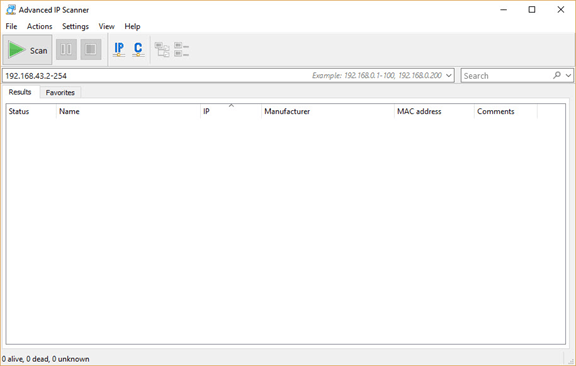Open the Settings menu
576x366 pixels.
point(75,26)
